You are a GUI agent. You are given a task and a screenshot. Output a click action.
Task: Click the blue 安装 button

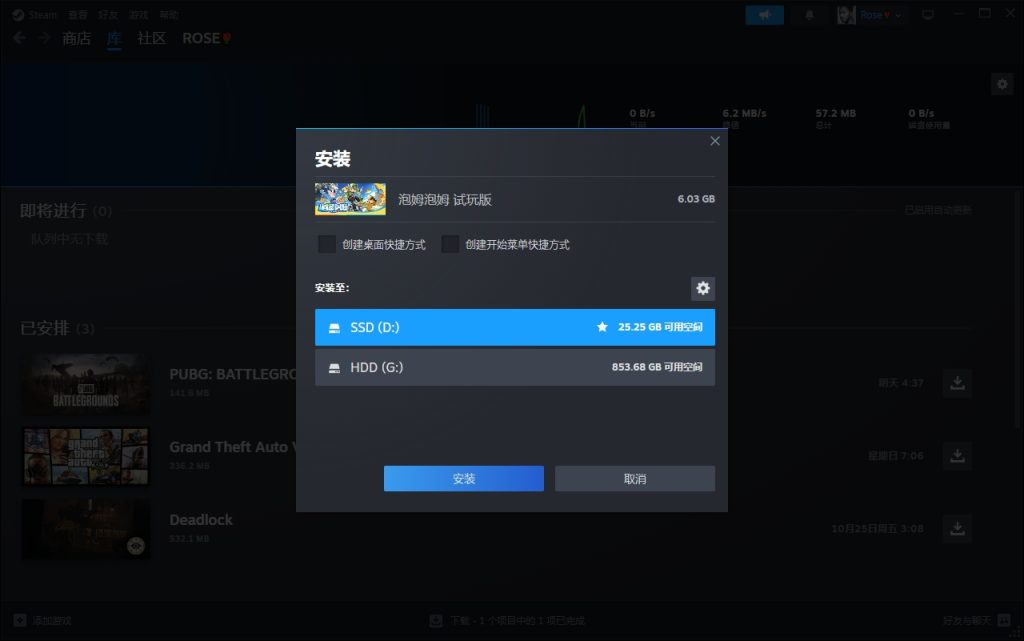[x=464, y=478]
